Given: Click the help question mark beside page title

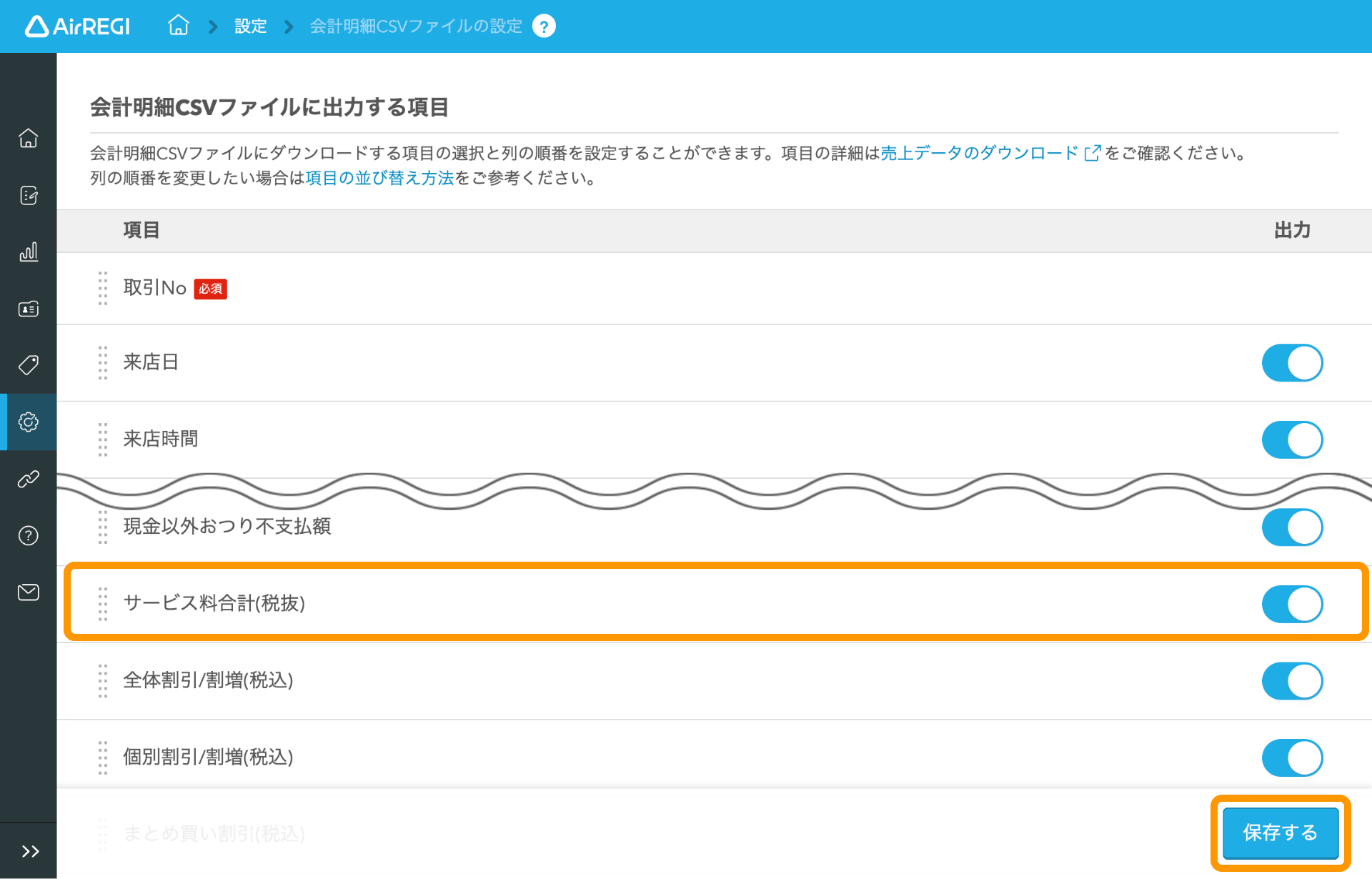Looking at the screenshot, I should (x=544, y=26).
